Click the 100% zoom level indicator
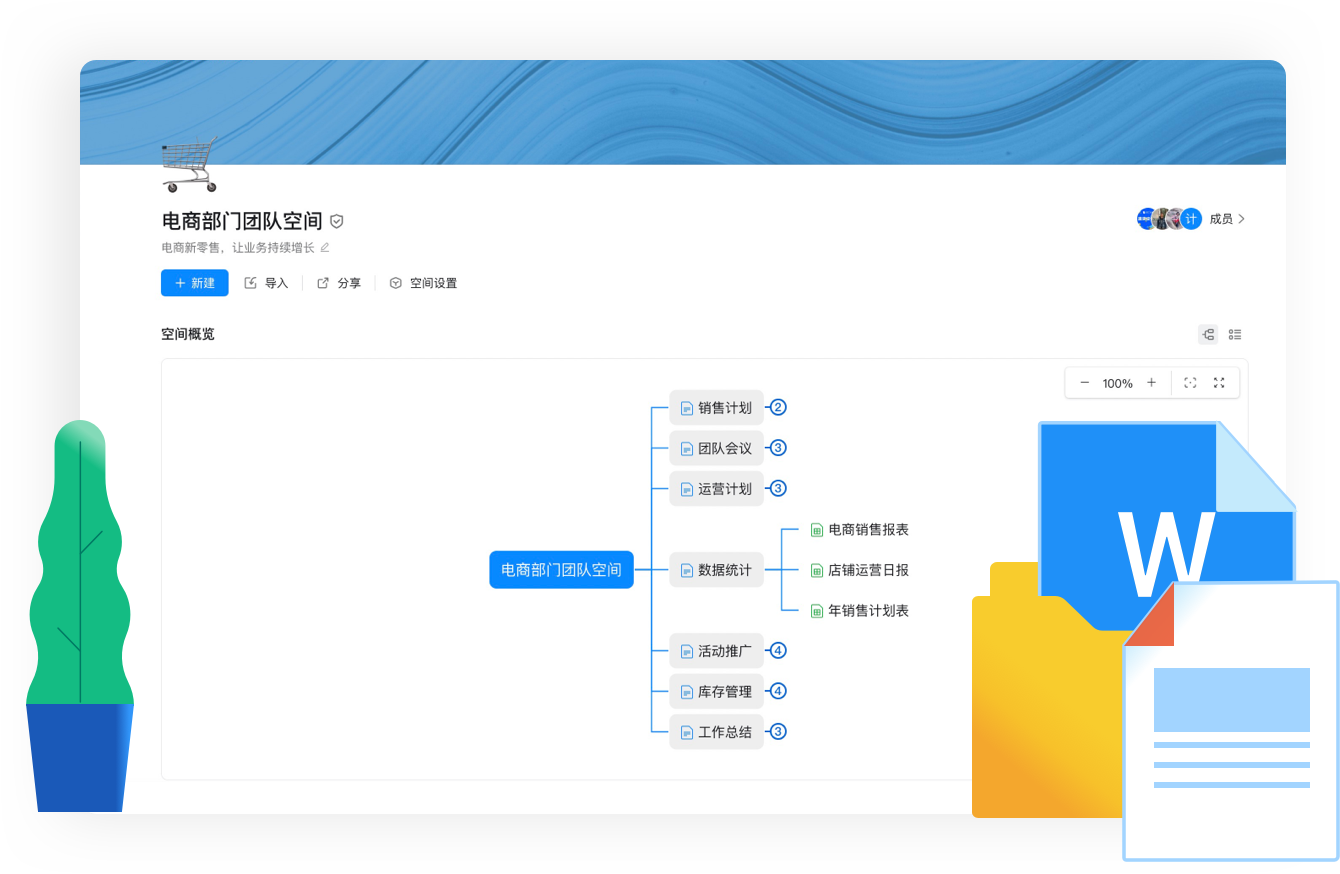The width and height of the screenshot is (1340, 874). (x=1117, y=383)
